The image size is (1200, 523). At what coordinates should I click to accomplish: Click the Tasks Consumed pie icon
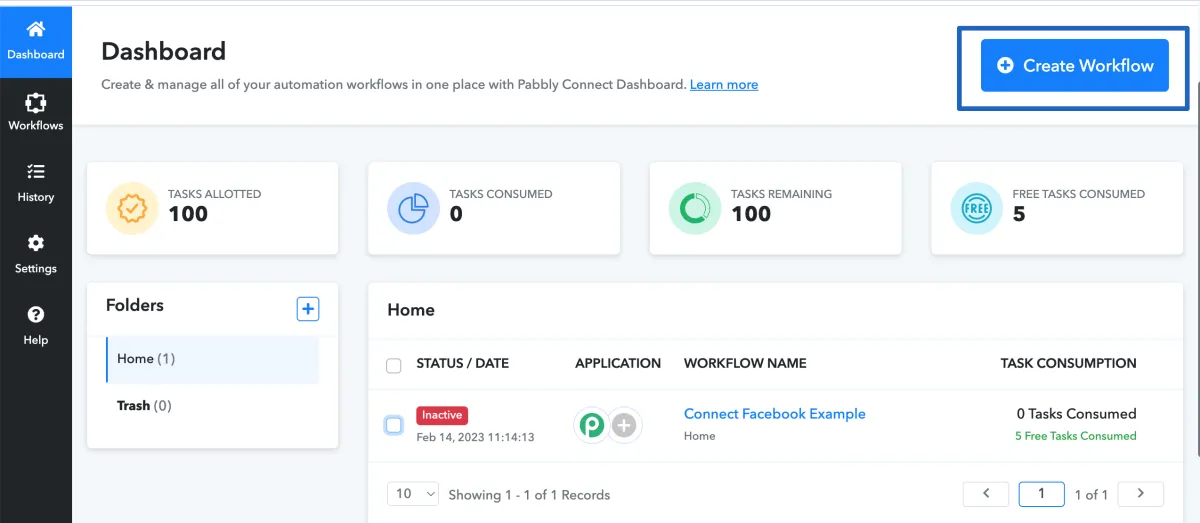pos(413,208)
